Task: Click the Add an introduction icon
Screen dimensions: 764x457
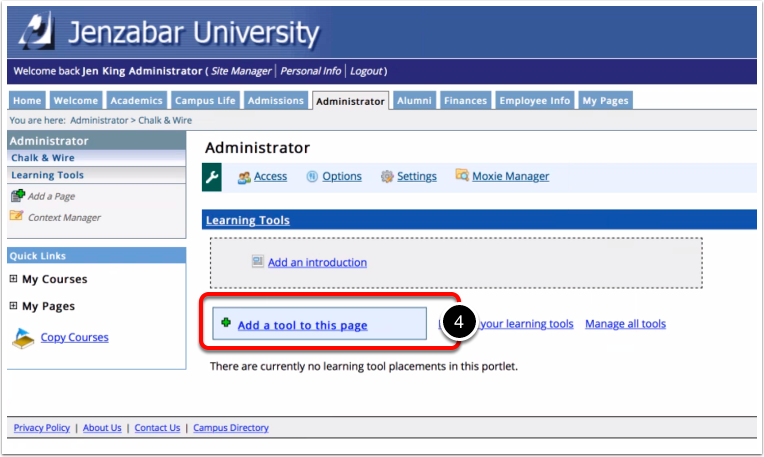Action: coord(258,262)
